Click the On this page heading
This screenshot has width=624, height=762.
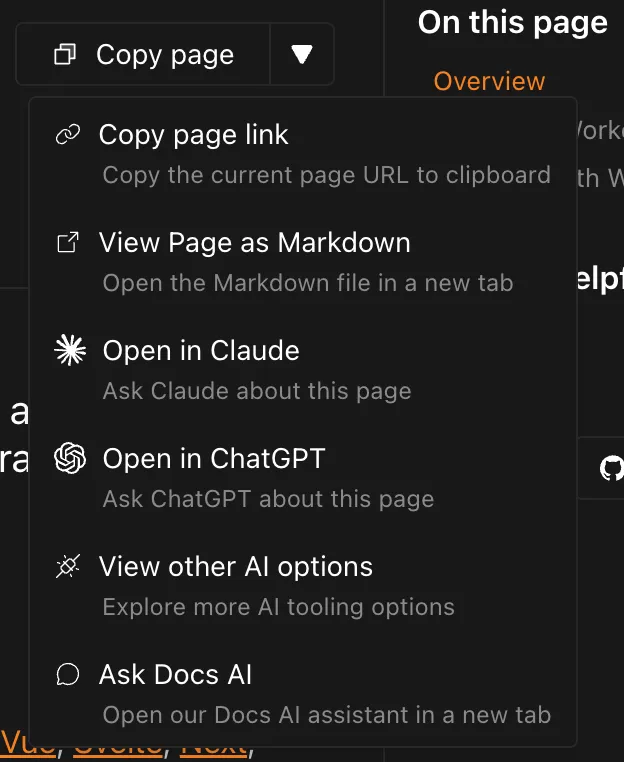(x=512, y=23)
